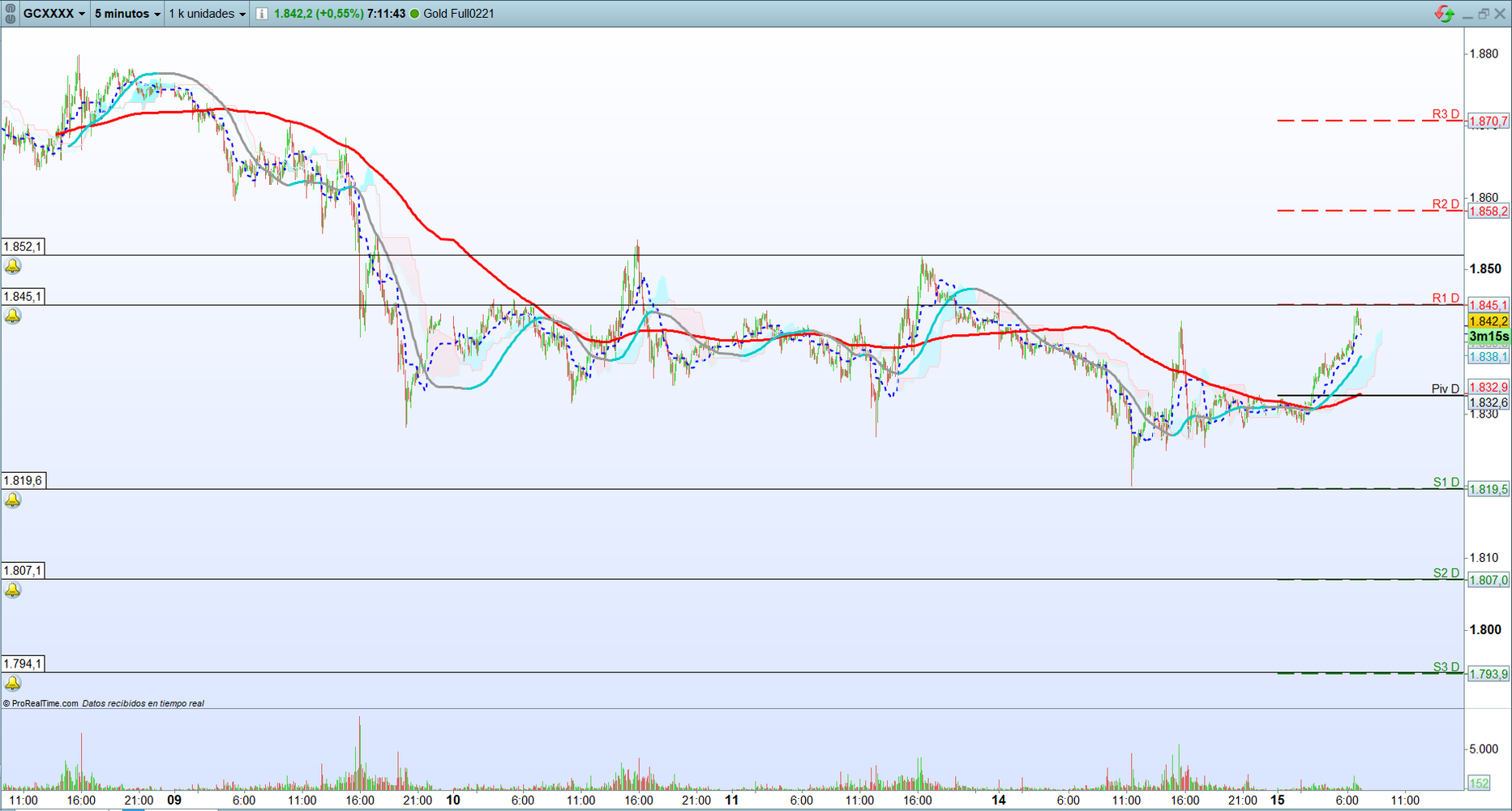
Task: Restore the chart window size
Action: pos(1484,14)
